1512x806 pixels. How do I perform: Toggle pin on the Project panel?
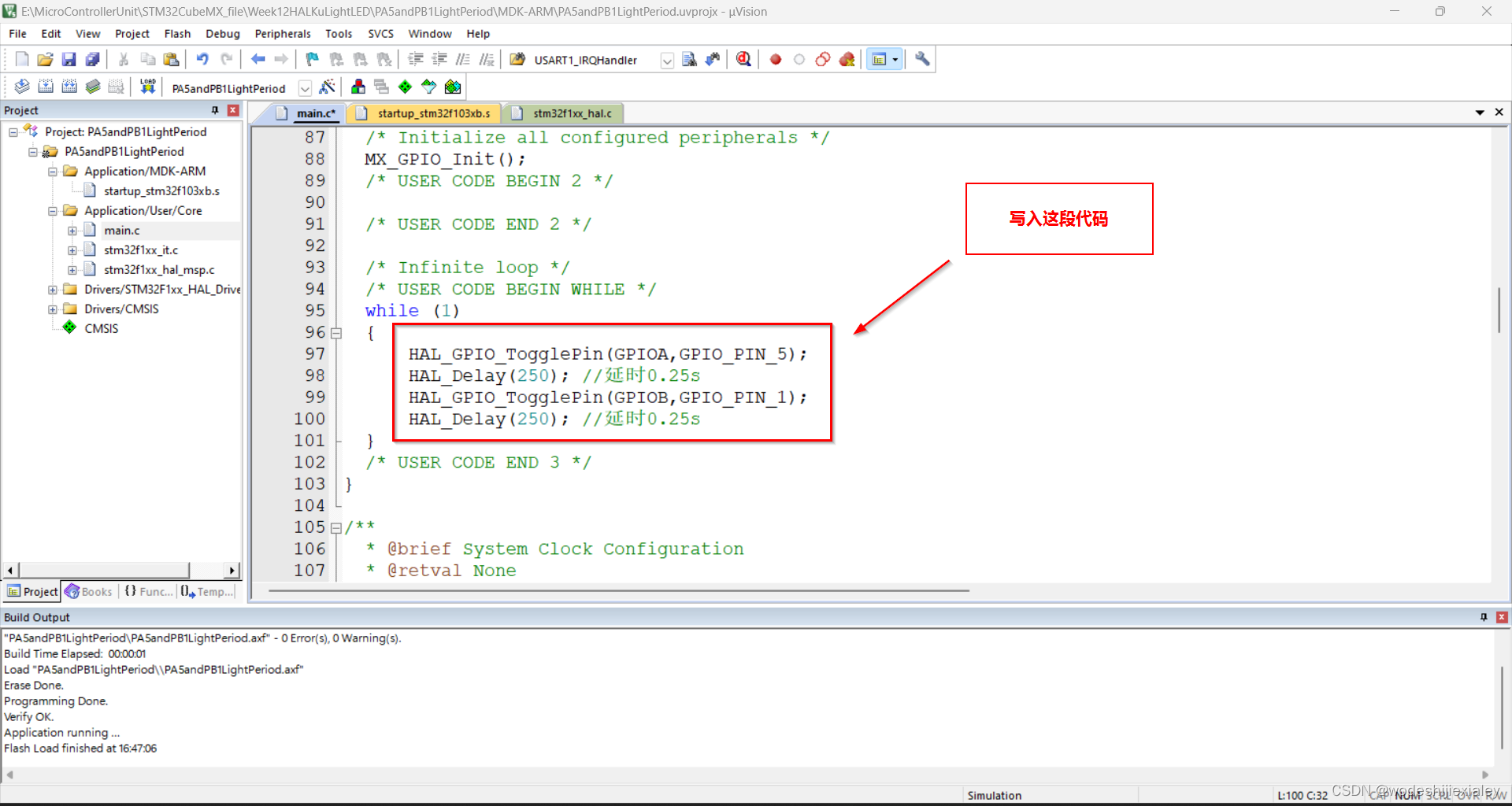pyautogui.click(x=215, y=110)
